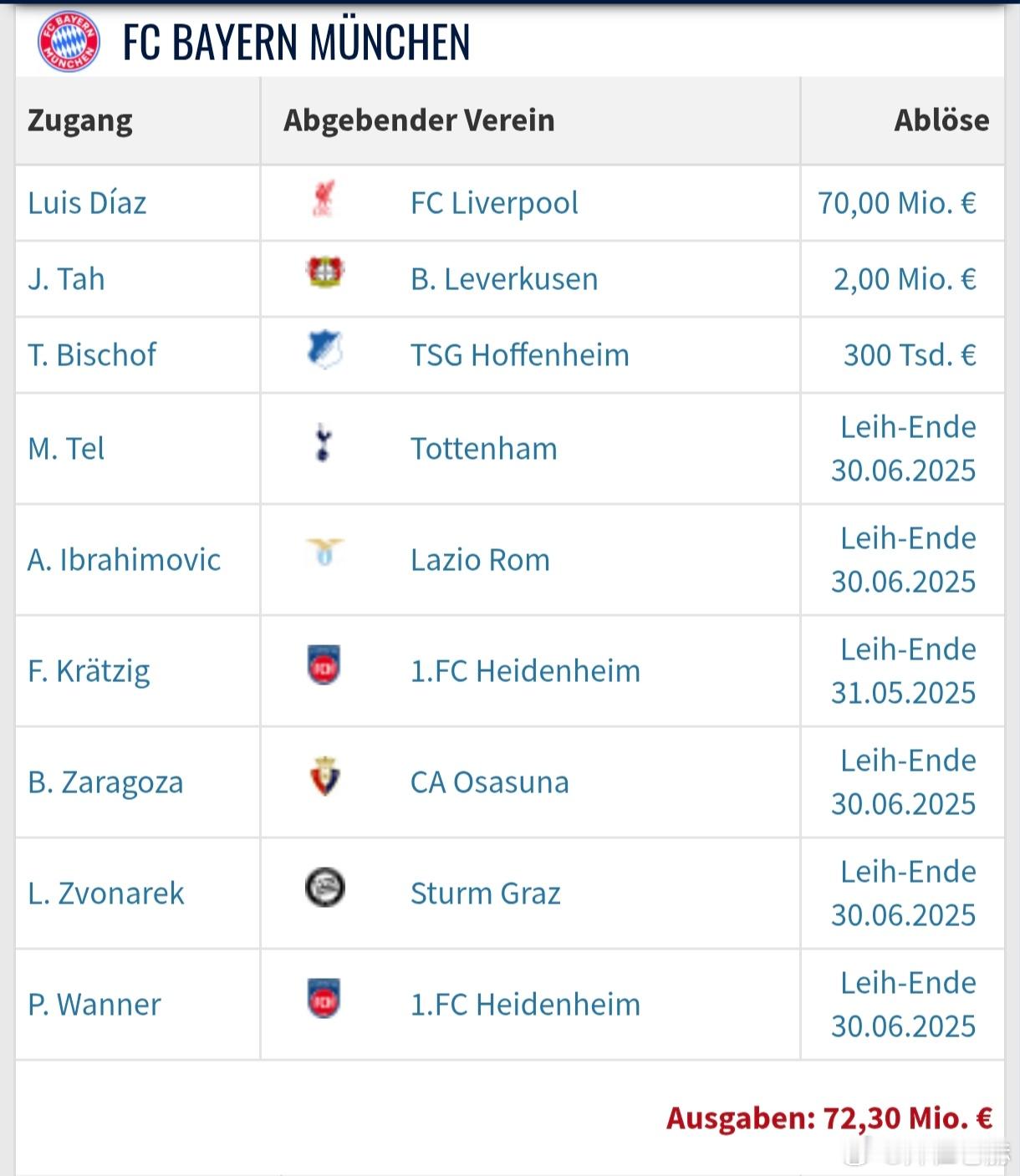This screenshot has height=1176, width=1020.
Task: Open A. Ibrahimovic player page
Action: [125, 560]
